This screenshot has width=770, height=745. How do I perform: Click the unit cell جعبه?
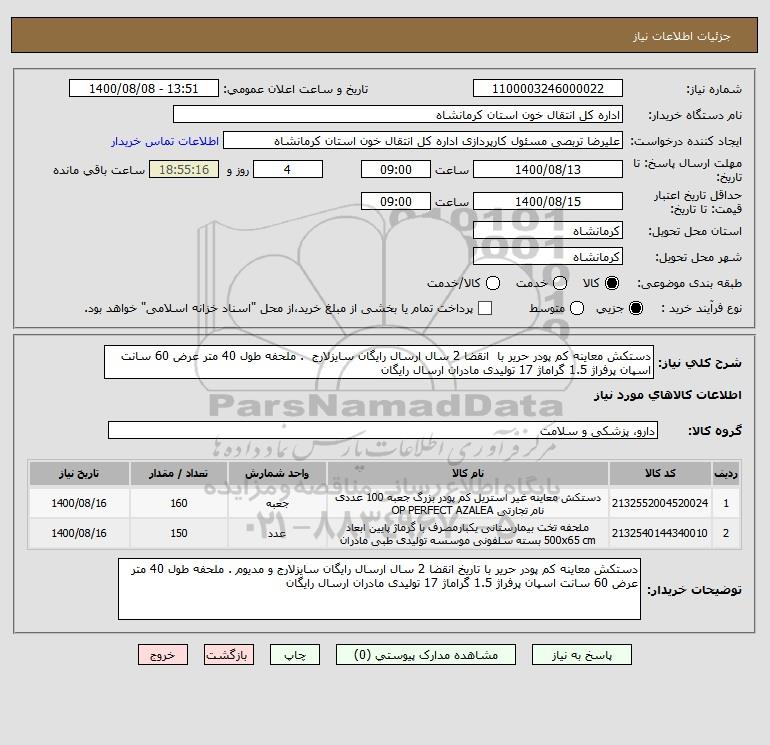[x=277, y=503]
